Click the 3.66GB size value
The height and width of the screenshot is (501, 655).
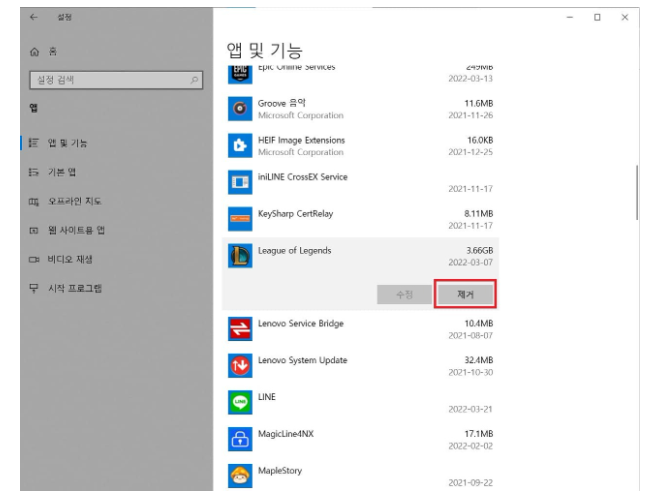click(480, 250)
